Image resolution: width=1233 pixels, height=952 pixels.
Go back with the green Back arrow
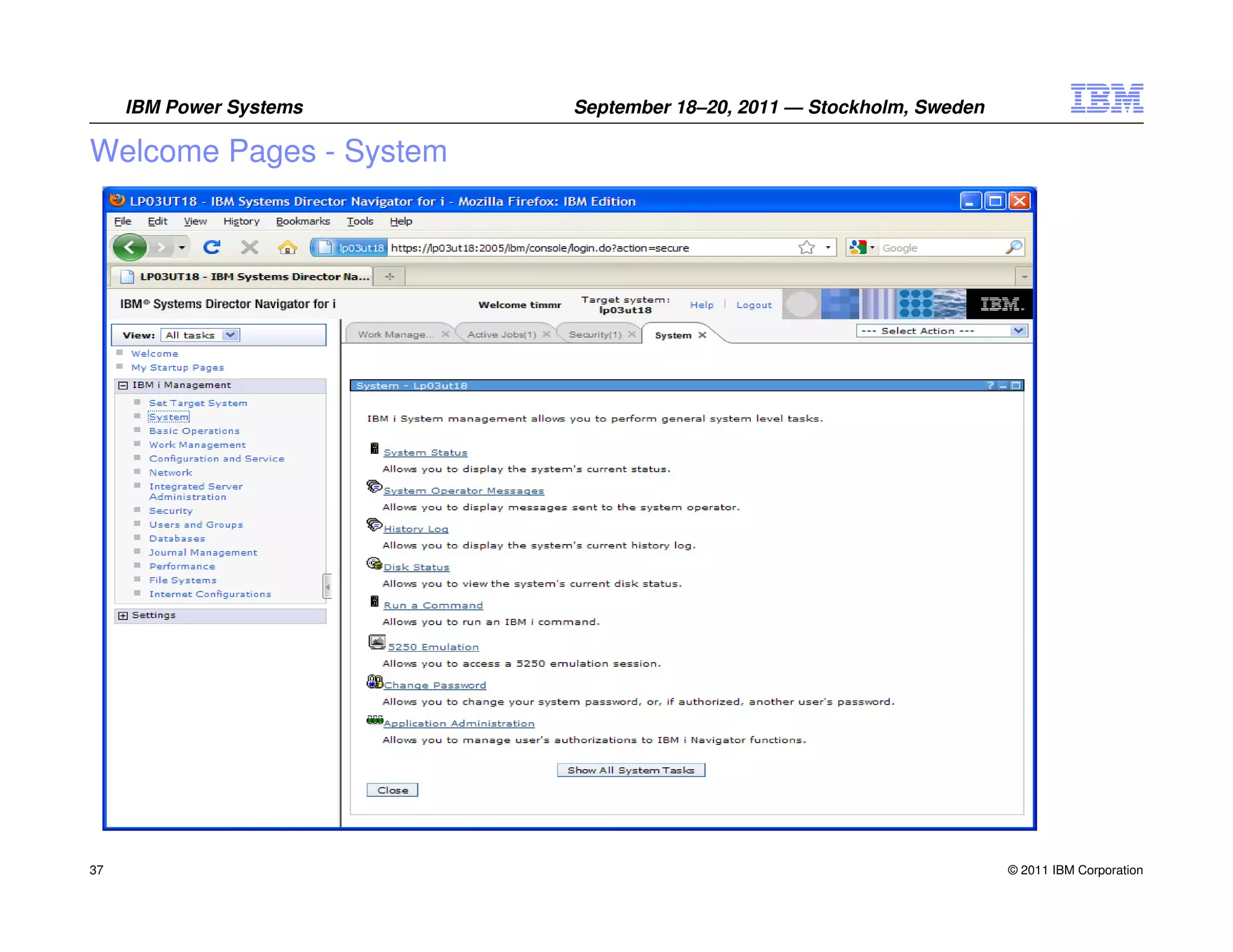[129, 247]
